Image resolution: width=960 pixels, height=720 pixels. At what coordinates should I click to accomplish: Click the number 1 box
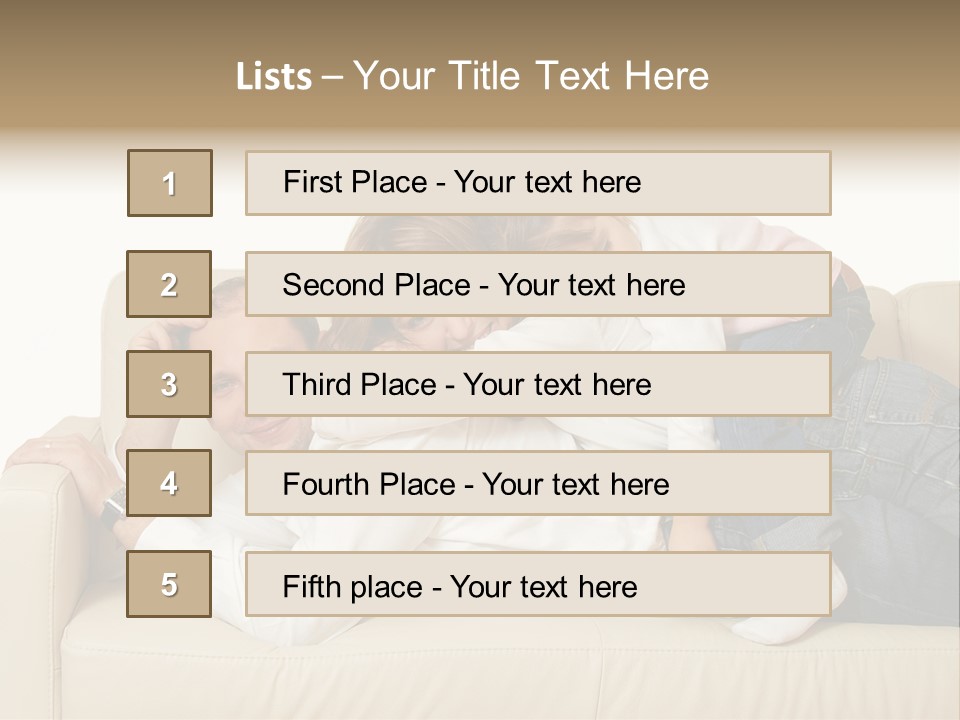pyautogui.click(x=170, y=183)
